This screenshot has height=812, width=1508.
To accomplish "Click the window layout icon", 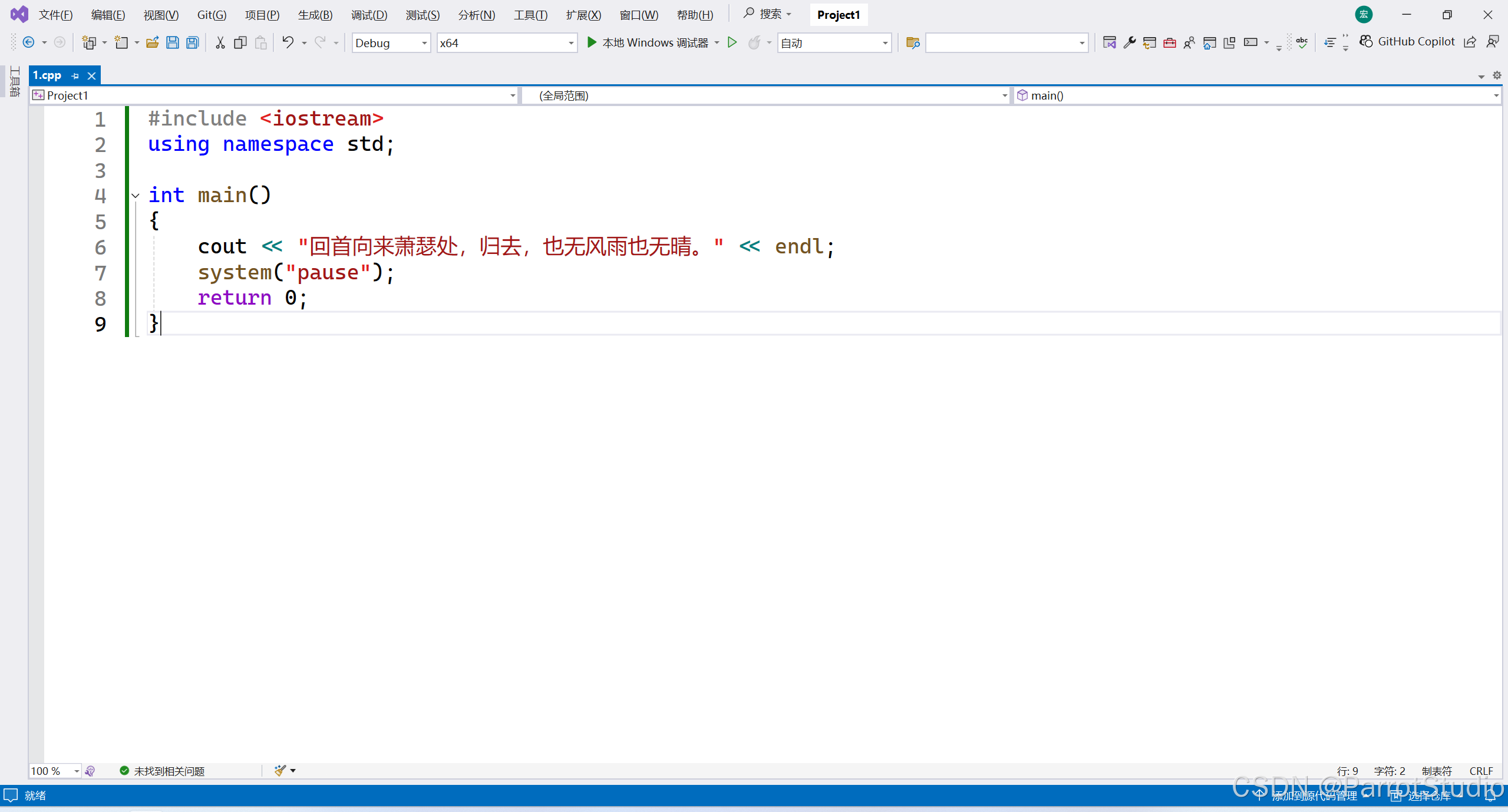I will pos(1229,42).
